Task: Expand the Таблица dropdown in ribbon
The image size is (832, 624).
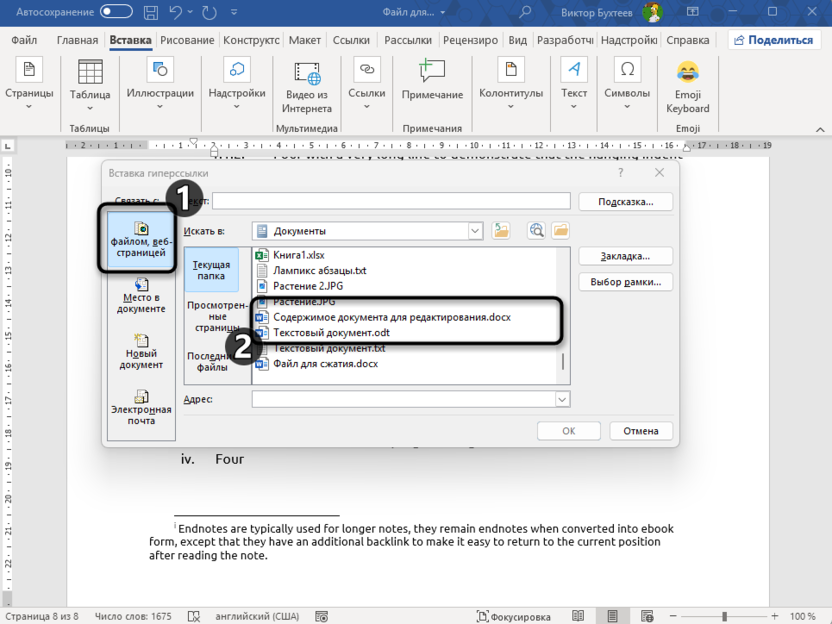Action: coord(90,108)
